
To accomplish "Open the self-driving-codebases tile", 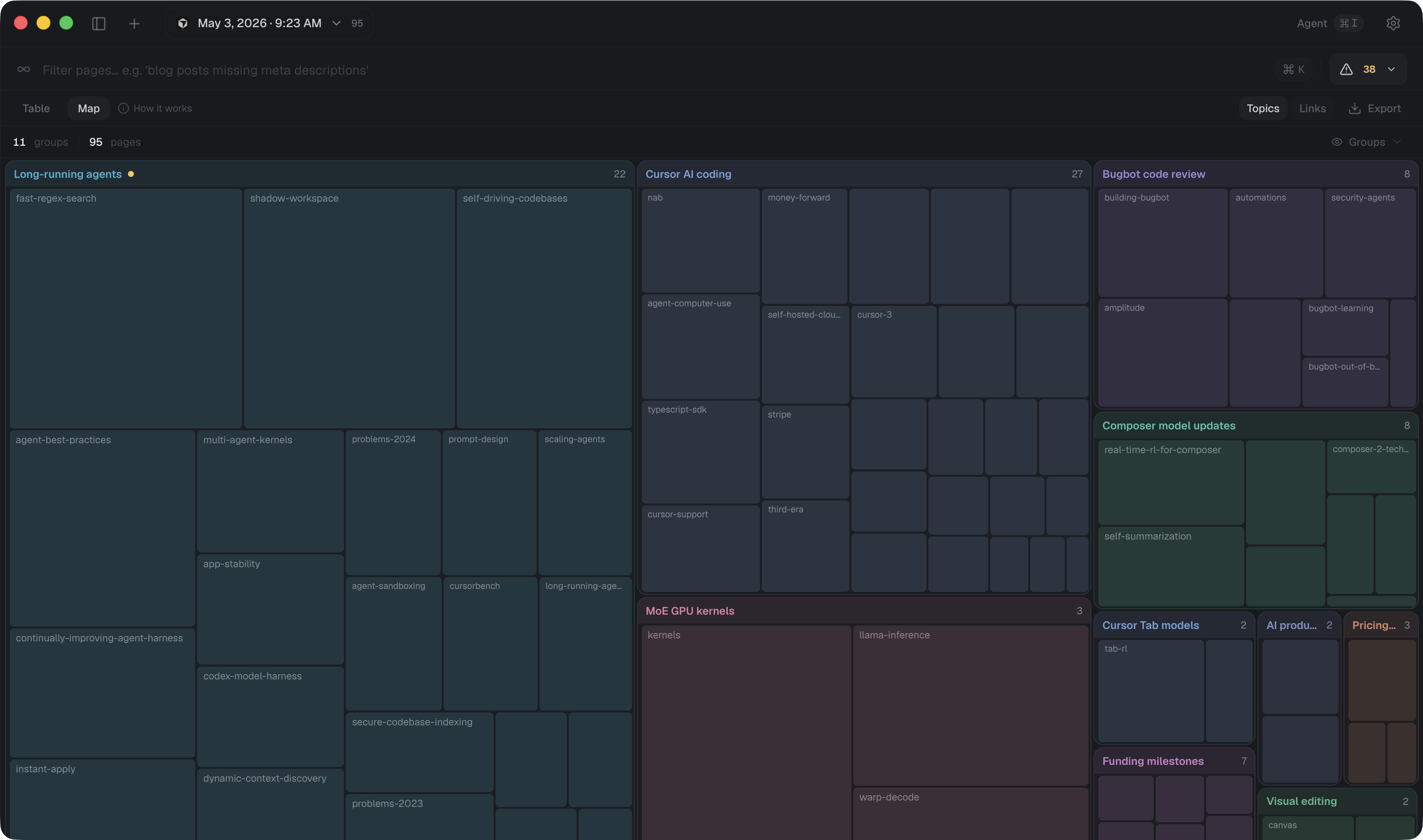I will [x=544, y=308].
